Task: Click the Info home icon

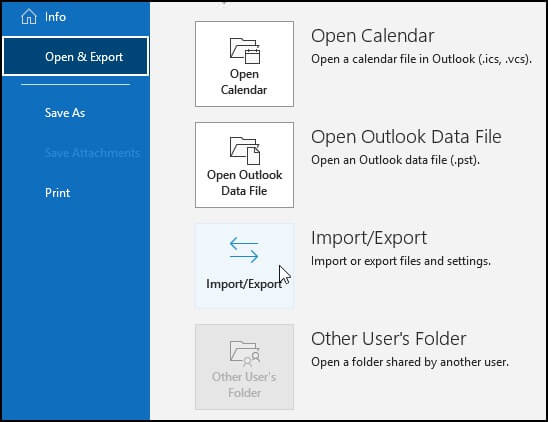Action: [x=29, y=16]
